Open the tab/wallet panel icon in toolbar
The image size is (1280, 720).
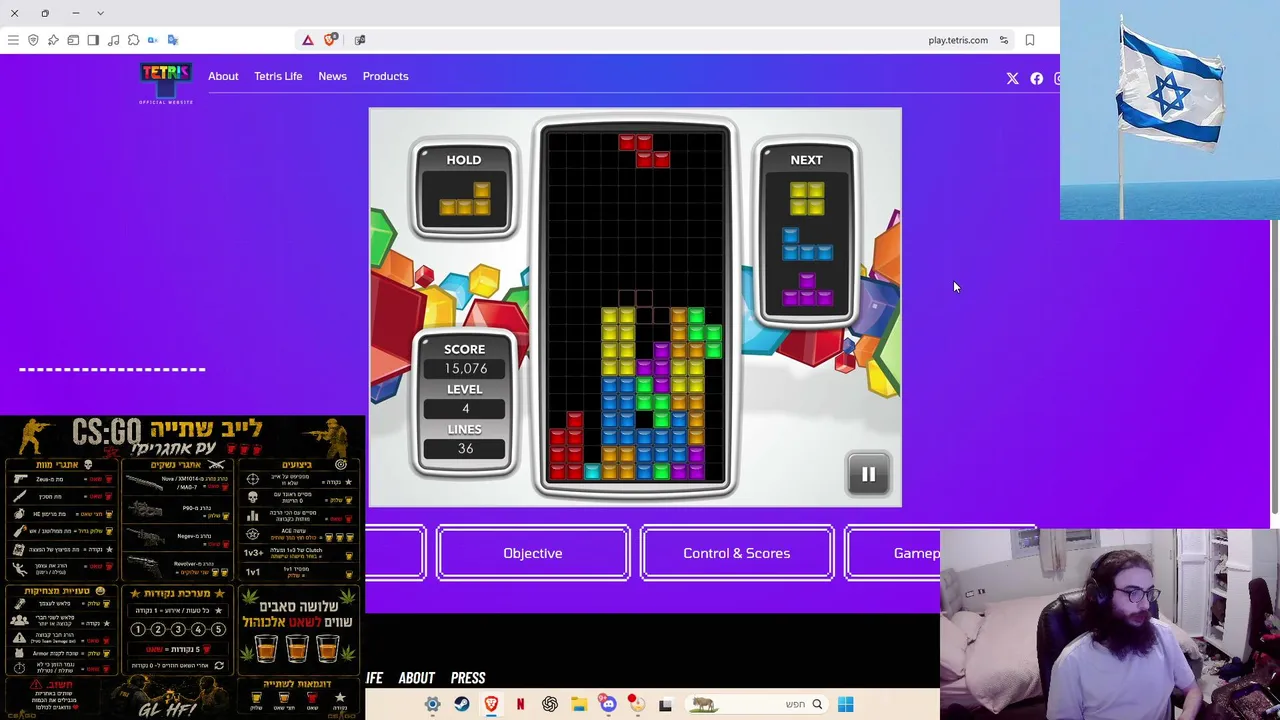click(x=73, y=40)
